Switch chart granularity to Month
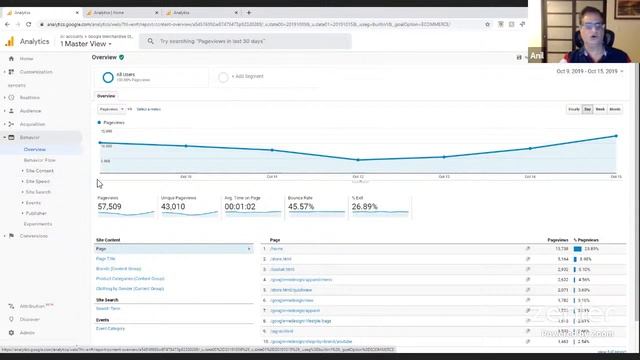 point(615,109)
